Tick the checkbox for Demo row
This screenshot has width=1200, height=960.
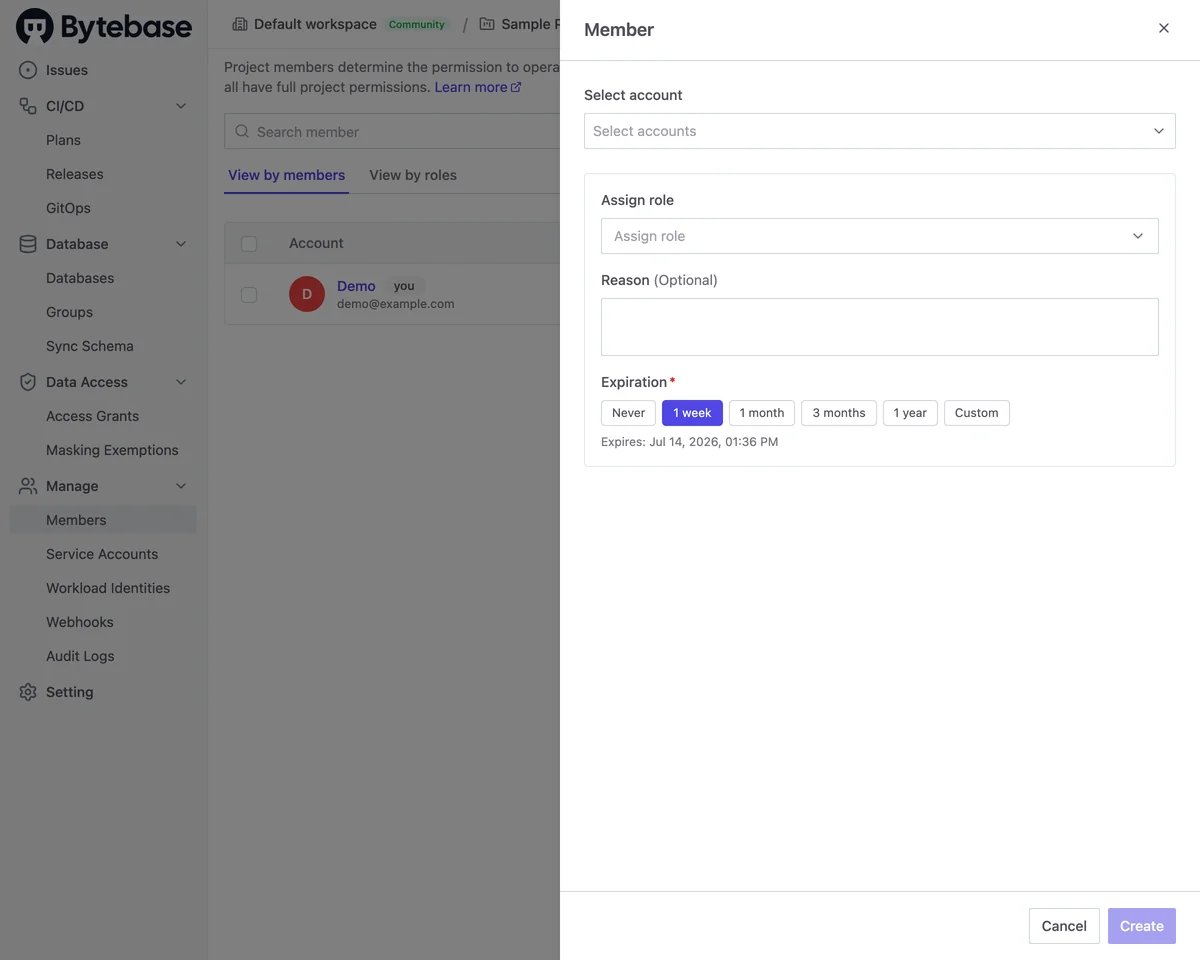click(249, 294)
